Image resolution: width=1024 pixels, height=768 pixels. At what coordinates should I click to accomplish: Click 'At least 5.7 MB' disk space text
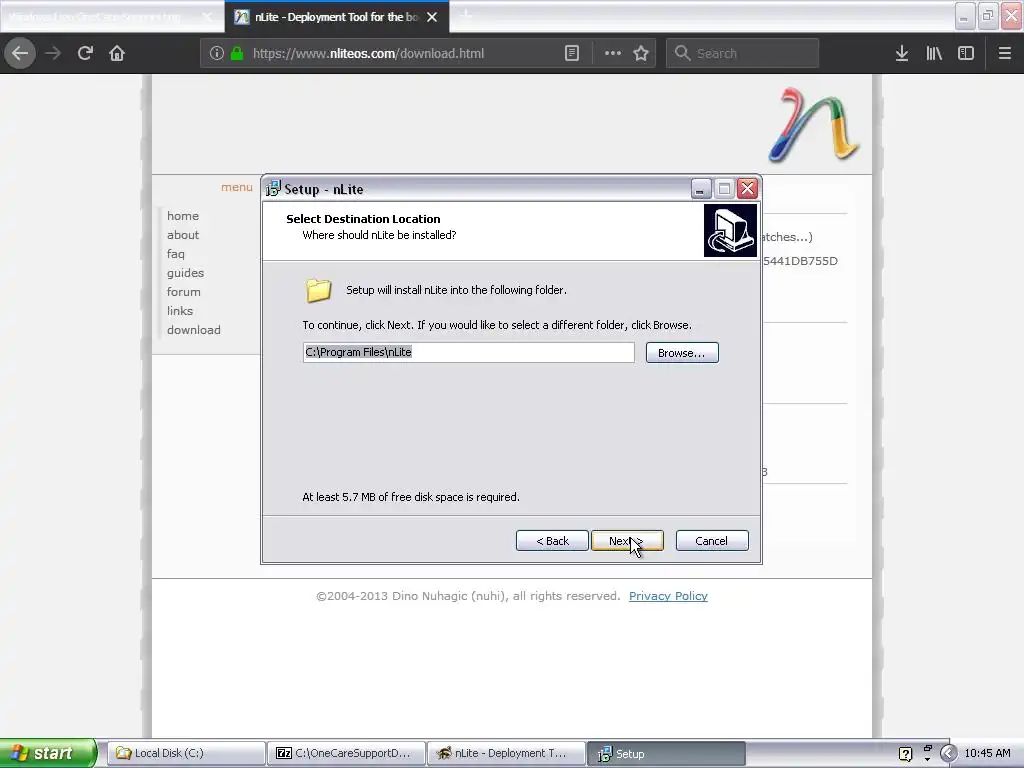click(411, 497)
